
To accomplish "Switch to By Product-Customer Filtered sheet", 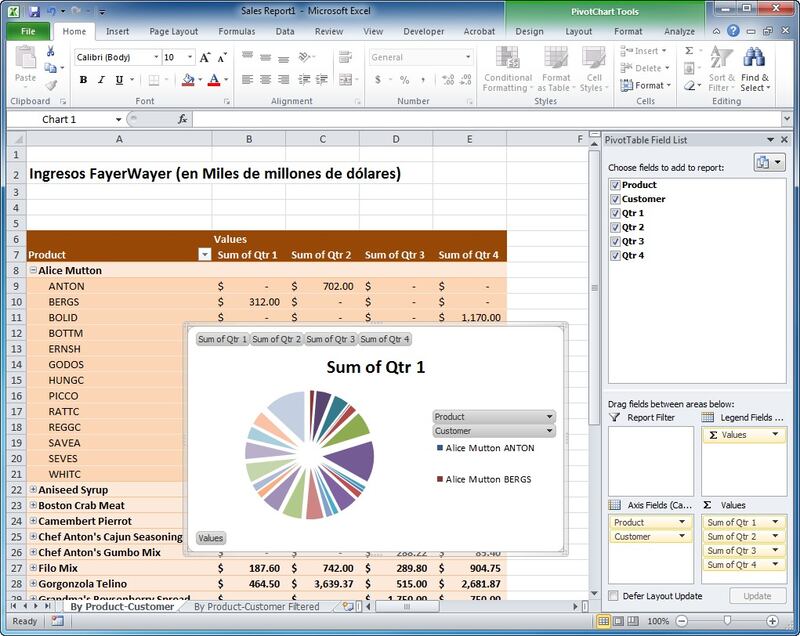I will click(x=256, y=606).
